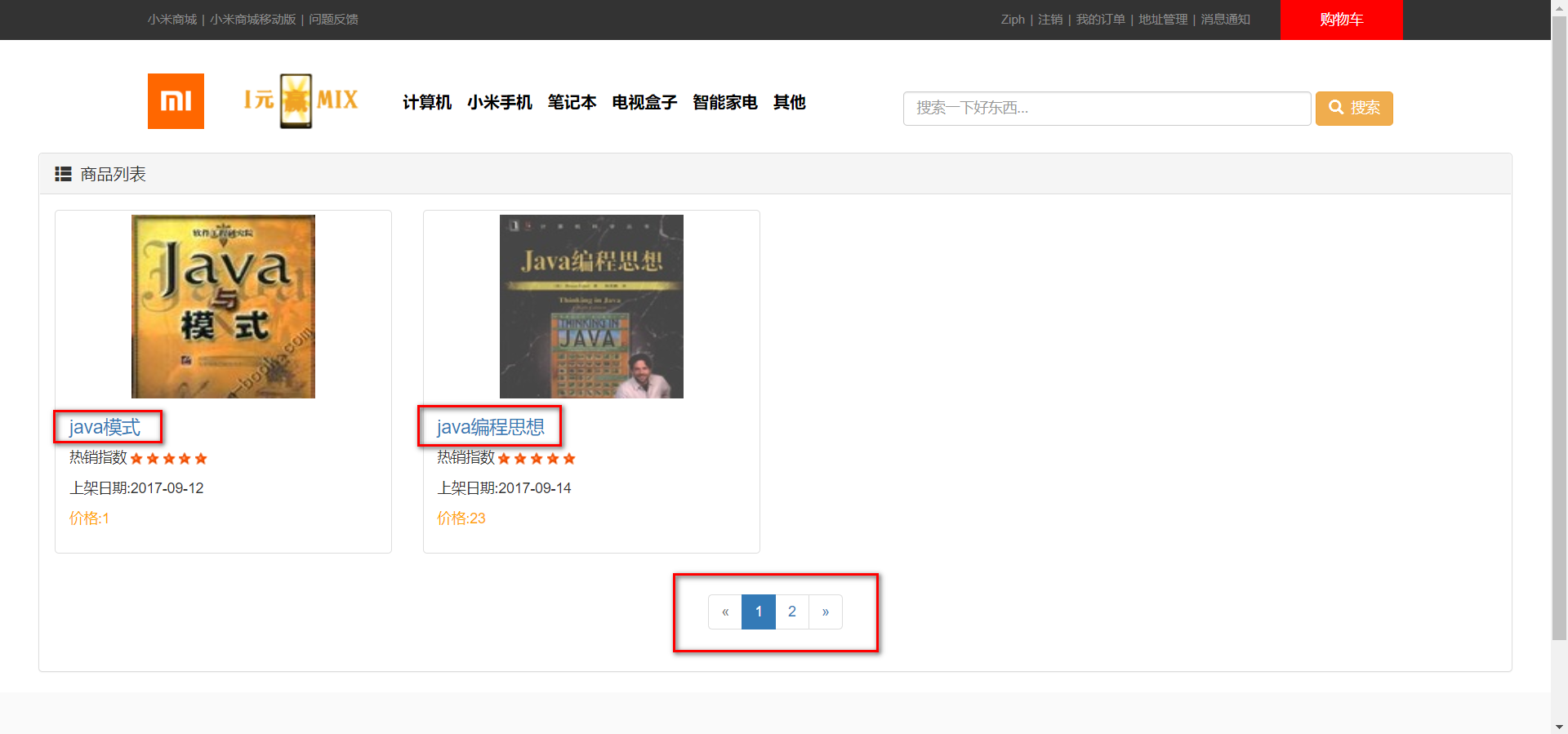Image resolution: width=1568 pixels, height=734 pixels.
Task: Click the 价格:1 price text
Action: tap(89, 518)
